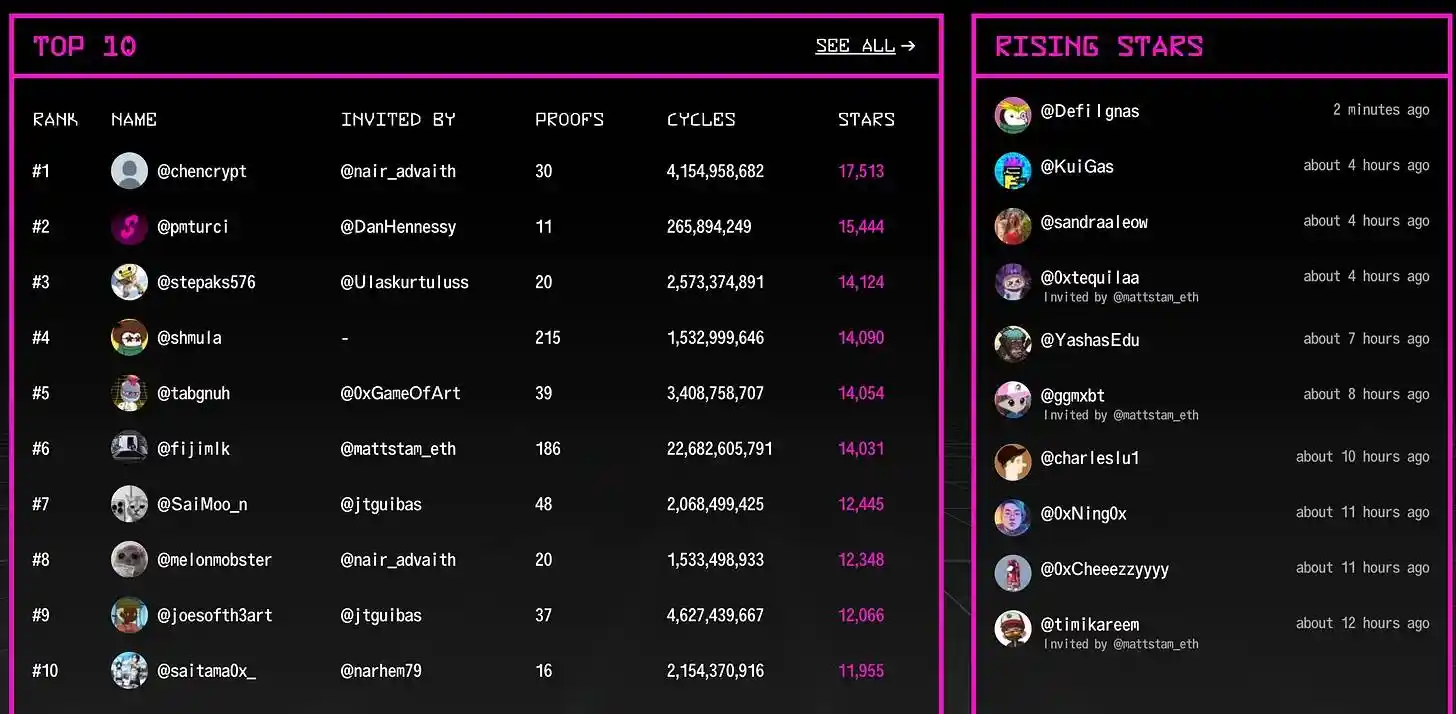Click @chencrypt's avatar icon
The height and width of the screenshot is (714, 1456).
[129, 171]
